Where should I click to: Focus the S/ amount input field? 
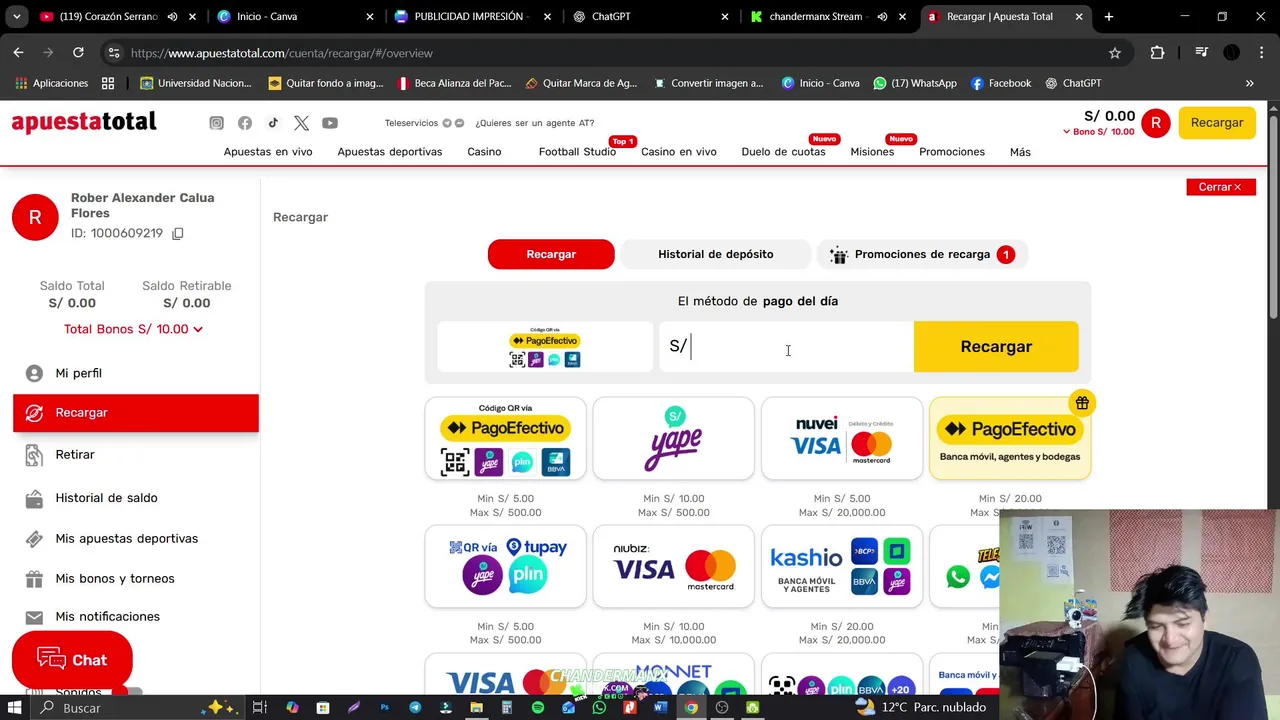(x=786, y=347)
